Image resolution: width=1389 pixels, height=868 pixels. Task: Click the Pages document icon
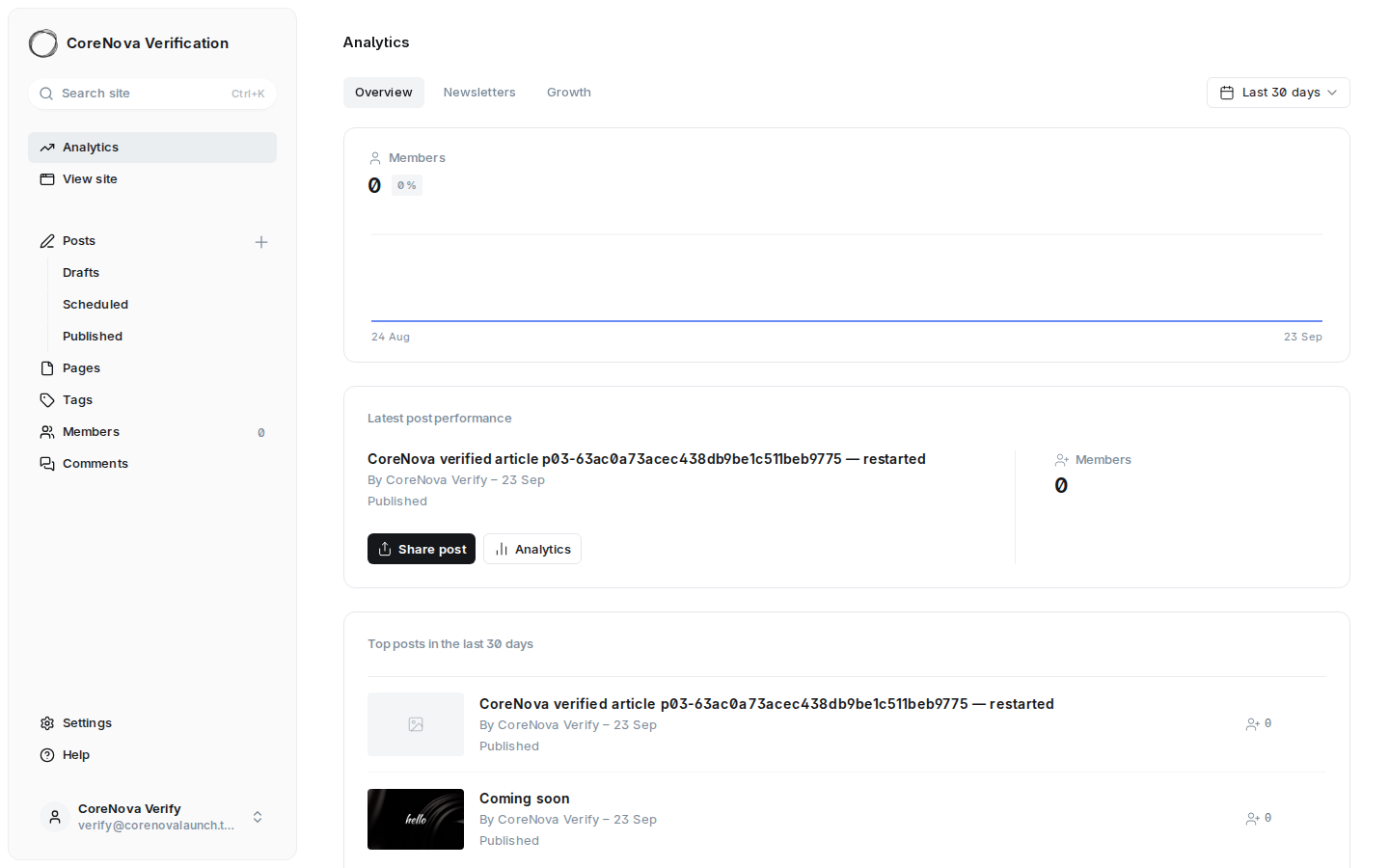click(47, 368)
